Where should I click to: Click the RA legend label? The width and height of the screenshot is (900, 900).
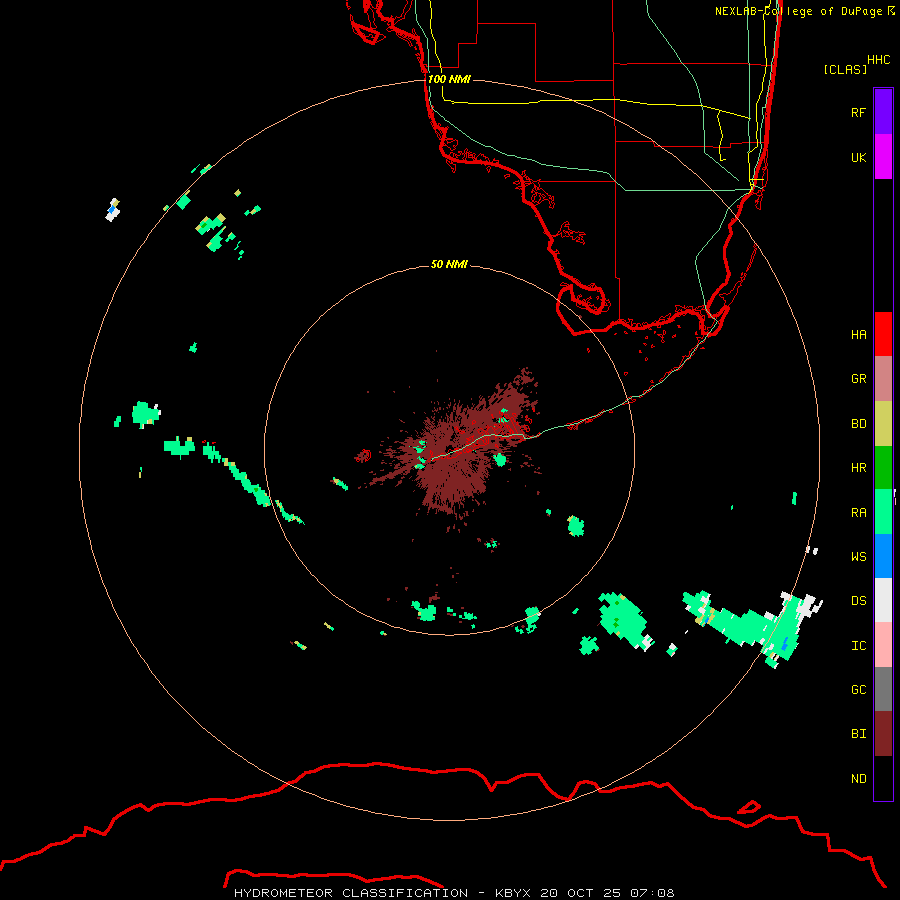(x=858, y=513)
